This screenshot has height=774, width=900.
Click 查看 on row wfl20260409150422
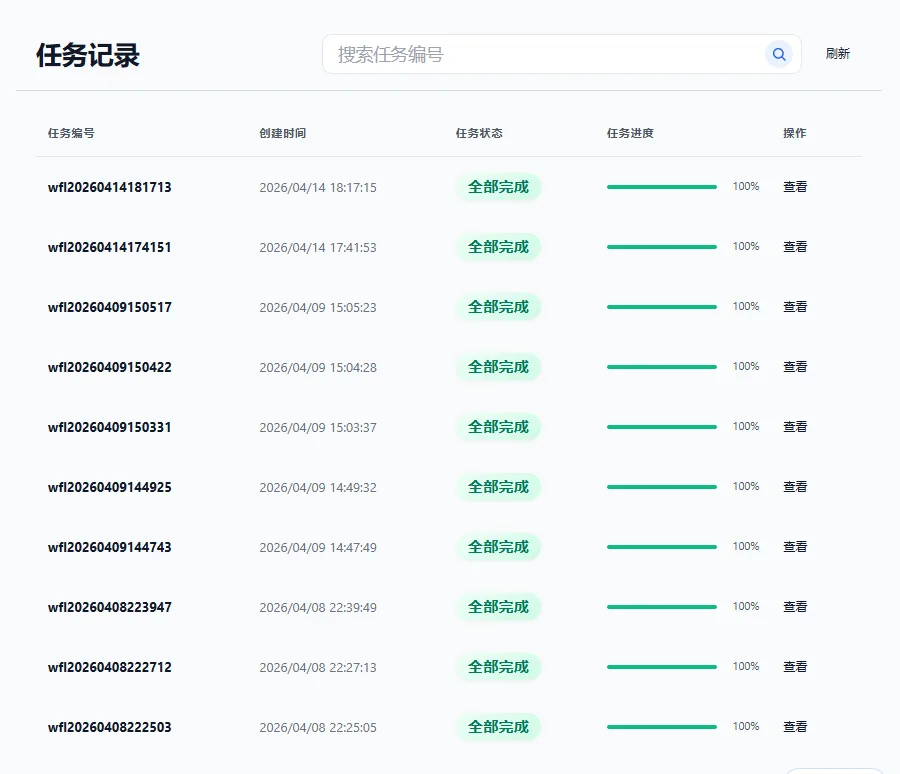795,367
